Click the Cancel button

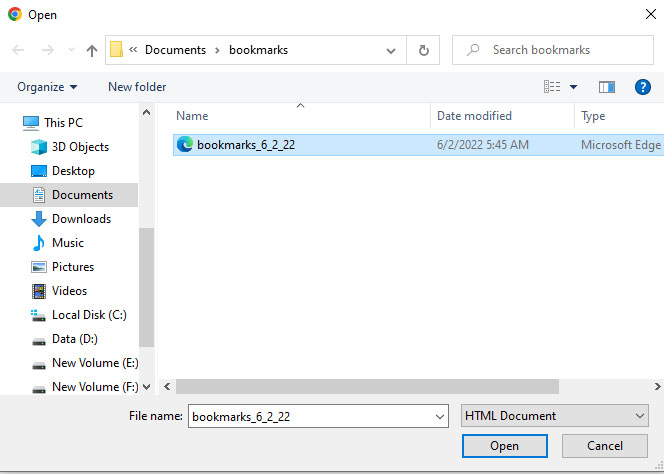click(605, 446)
